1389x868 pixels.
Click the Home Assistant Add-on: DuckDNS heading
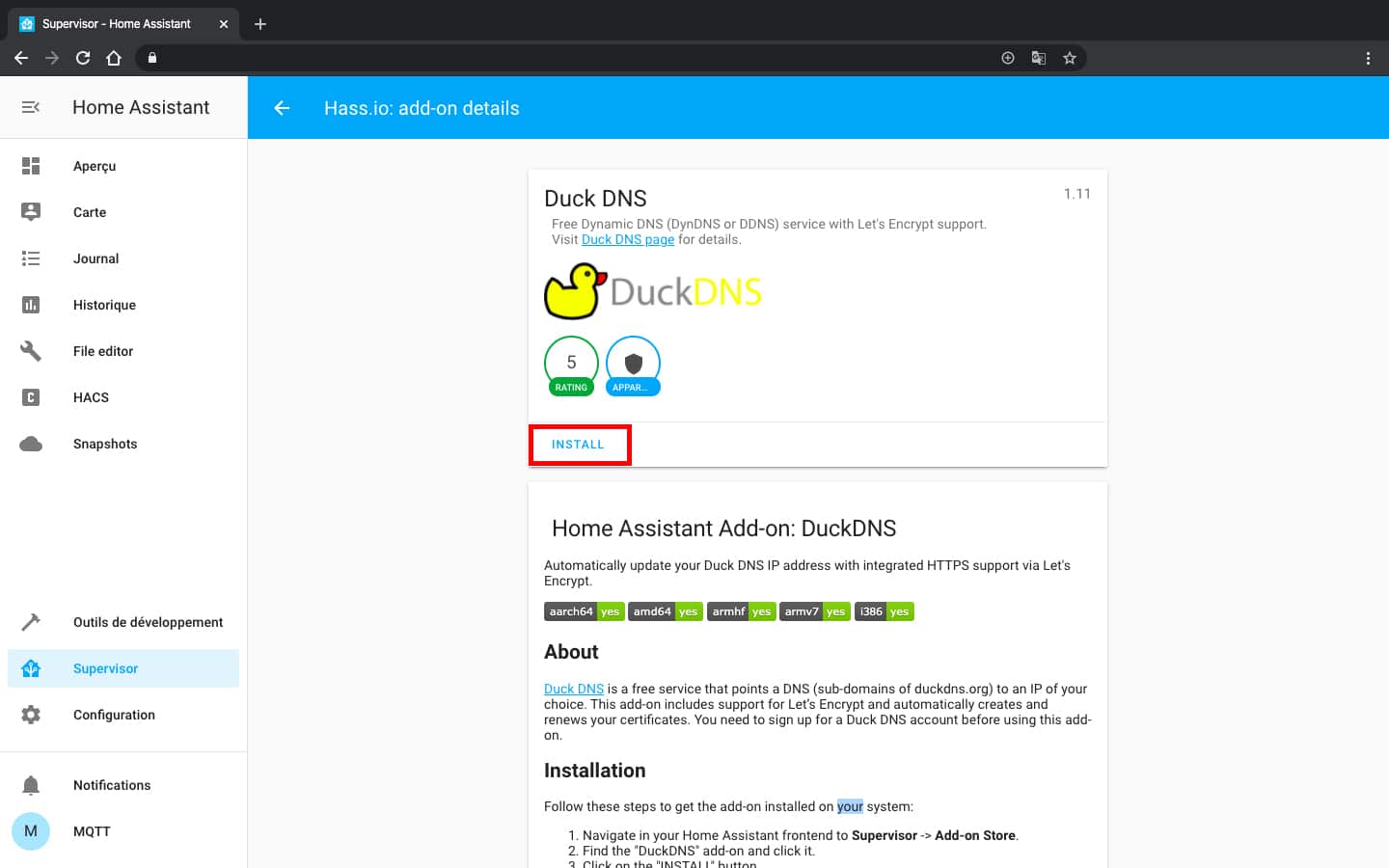724,529
